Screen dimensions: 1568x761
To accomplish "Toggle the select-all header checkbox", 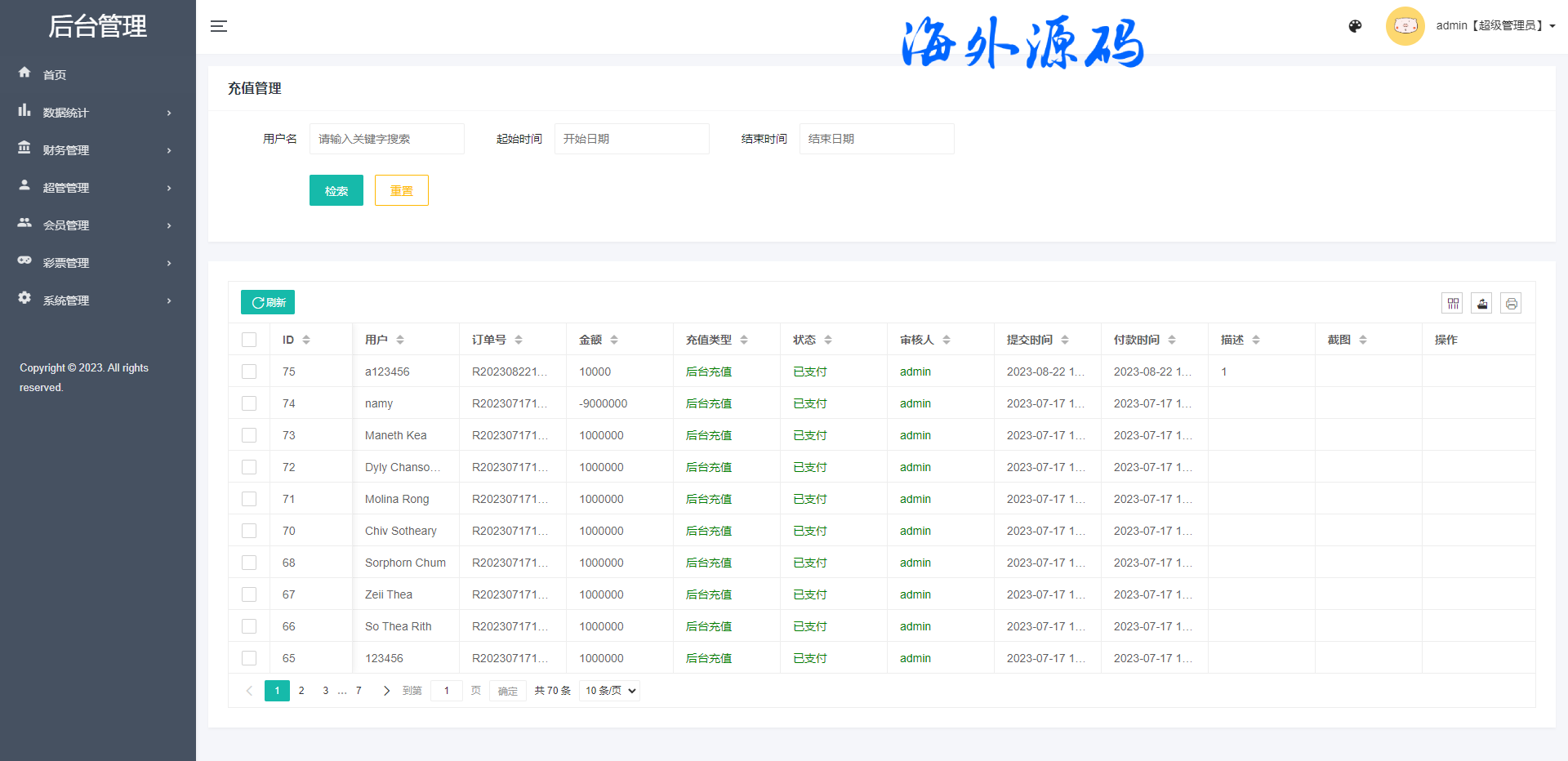I will tap(249, 340).
